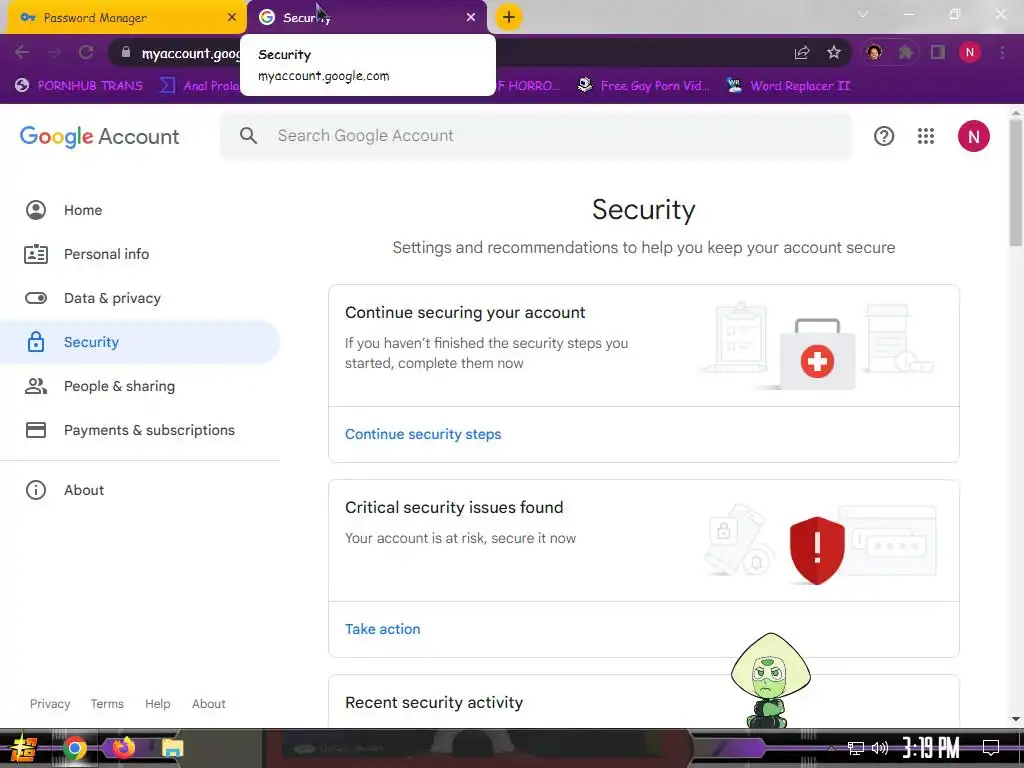Toggle the browser side panel
This screenshot has height=768, width=1024.
(x=938, y=52)
